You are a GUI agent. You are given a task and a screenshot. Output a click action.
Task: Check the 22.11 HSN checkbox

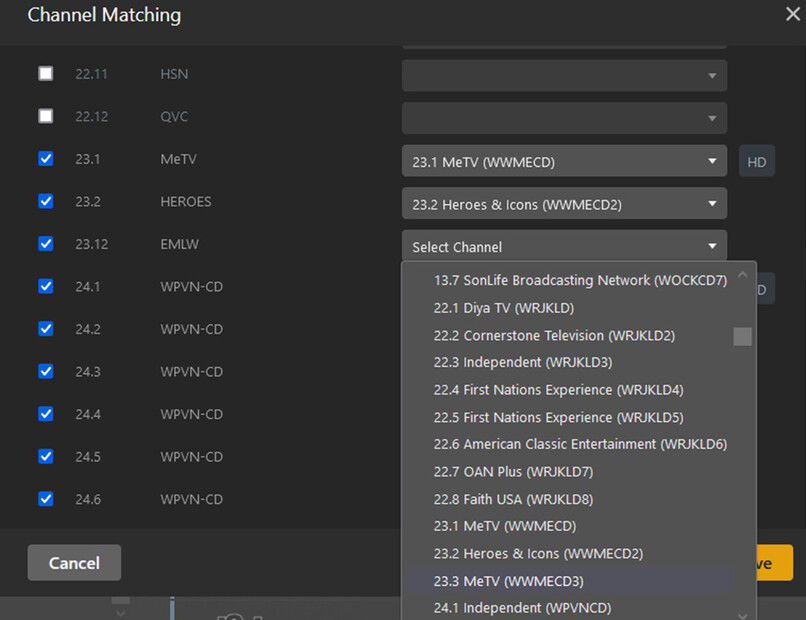tap(46, 74)
